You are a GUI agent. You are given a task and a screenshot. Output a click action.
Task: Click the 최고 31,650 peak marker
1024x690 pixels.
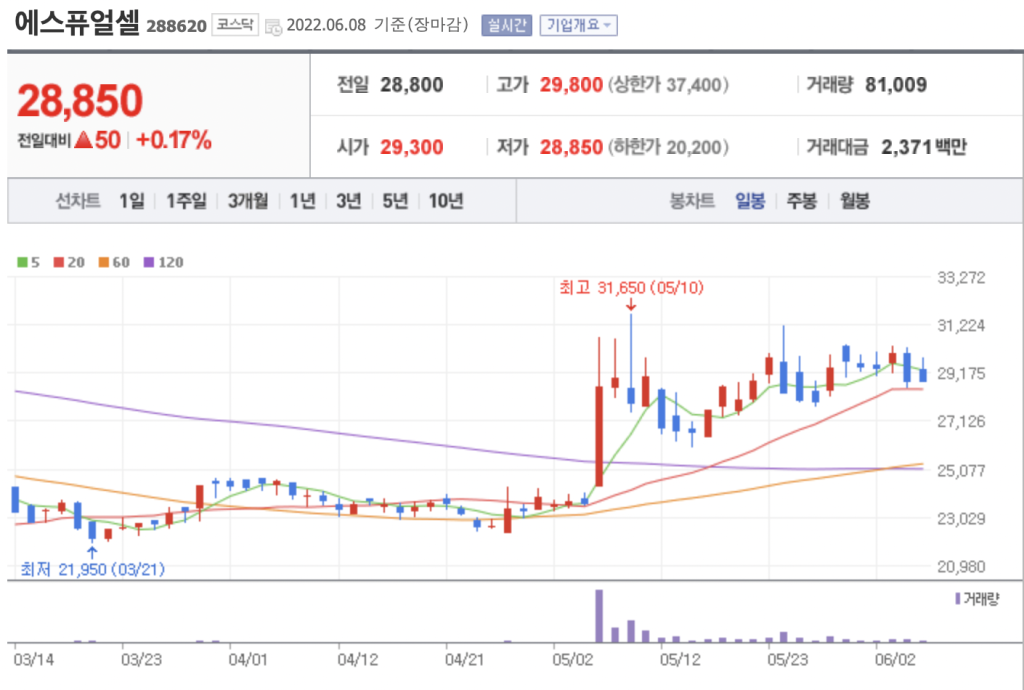[631, 288]
